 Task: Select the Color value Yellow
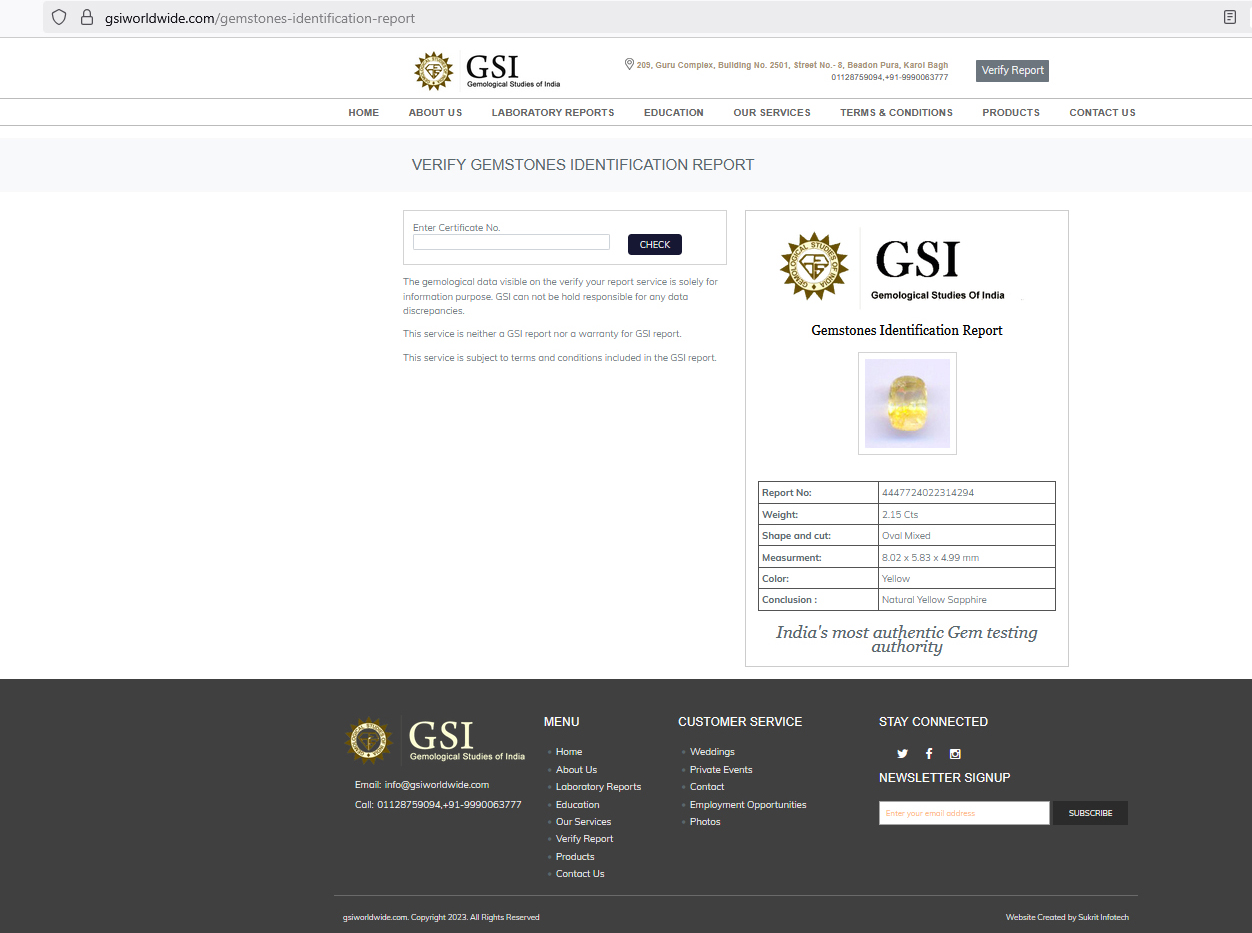(896, 579)
